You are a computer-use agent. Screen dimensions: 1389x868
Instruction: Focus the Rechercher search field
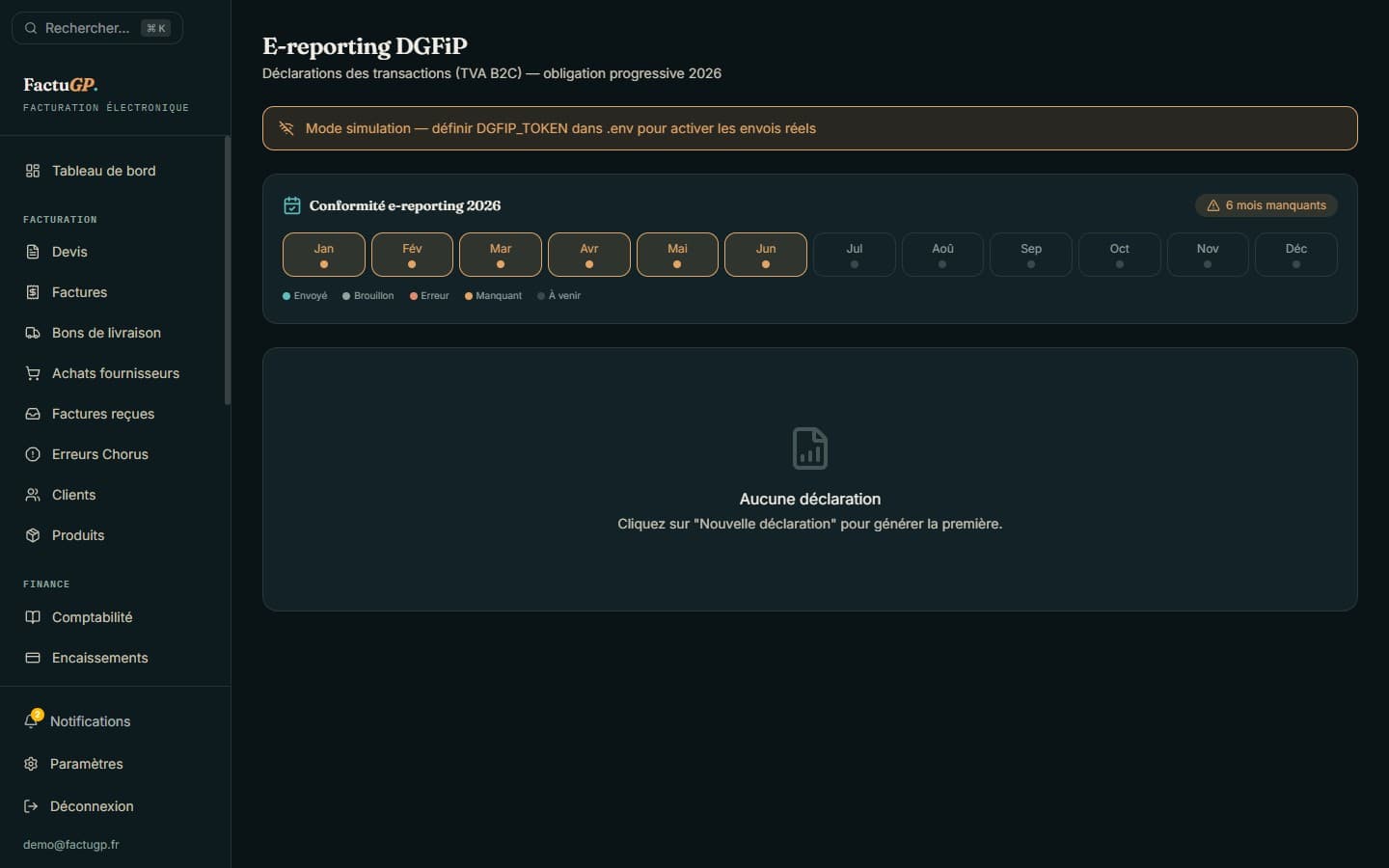tap(96, 28)
